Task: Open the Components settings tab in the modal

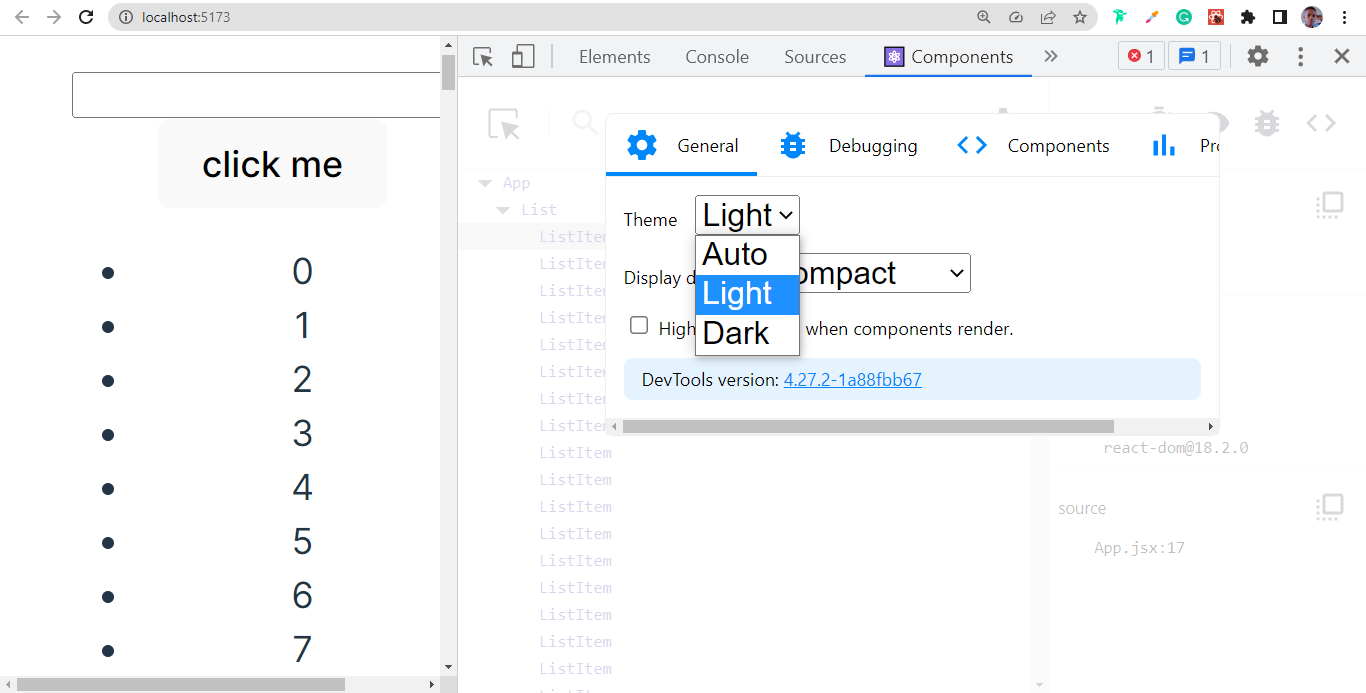Action: pyautogui.click(x=1033, y=146)
